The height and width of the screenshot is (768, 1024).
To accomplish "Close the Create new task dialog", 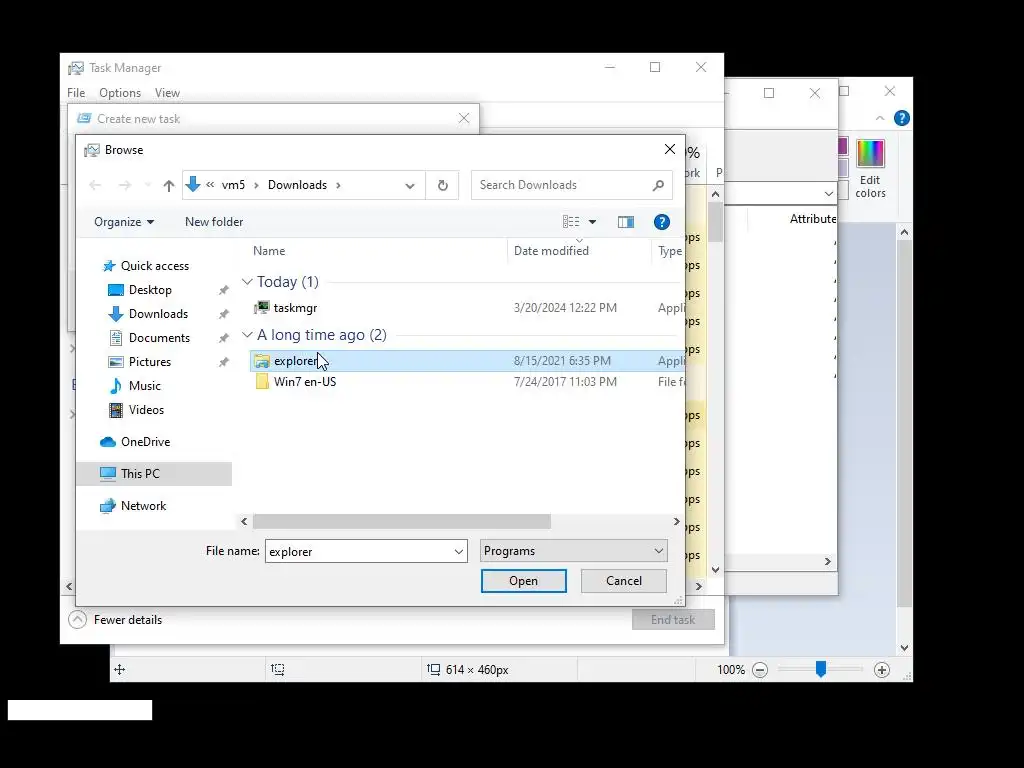I will pos(464,119).
